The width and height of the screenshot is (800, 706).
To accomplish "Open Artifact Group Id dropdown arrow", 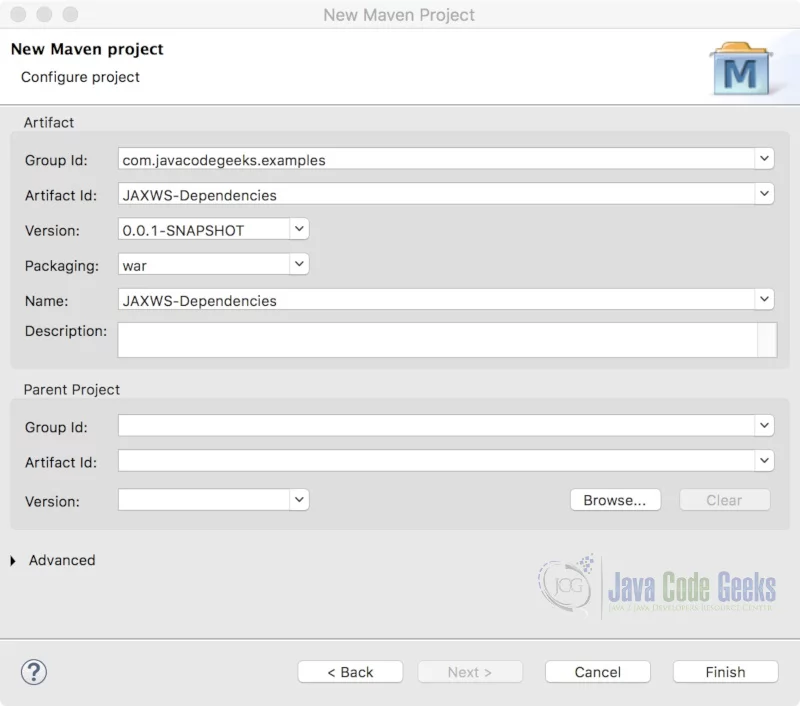I will pos(764,159).
